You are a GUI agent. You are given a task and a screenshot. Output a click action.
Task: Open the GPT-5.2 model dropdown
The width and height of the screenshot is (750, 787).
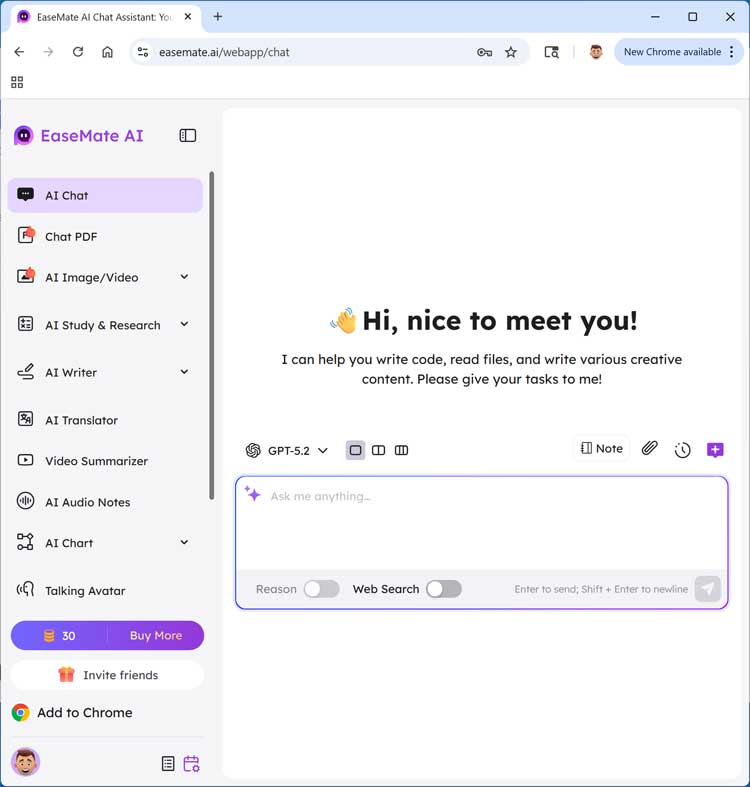[x=287, y=450]
